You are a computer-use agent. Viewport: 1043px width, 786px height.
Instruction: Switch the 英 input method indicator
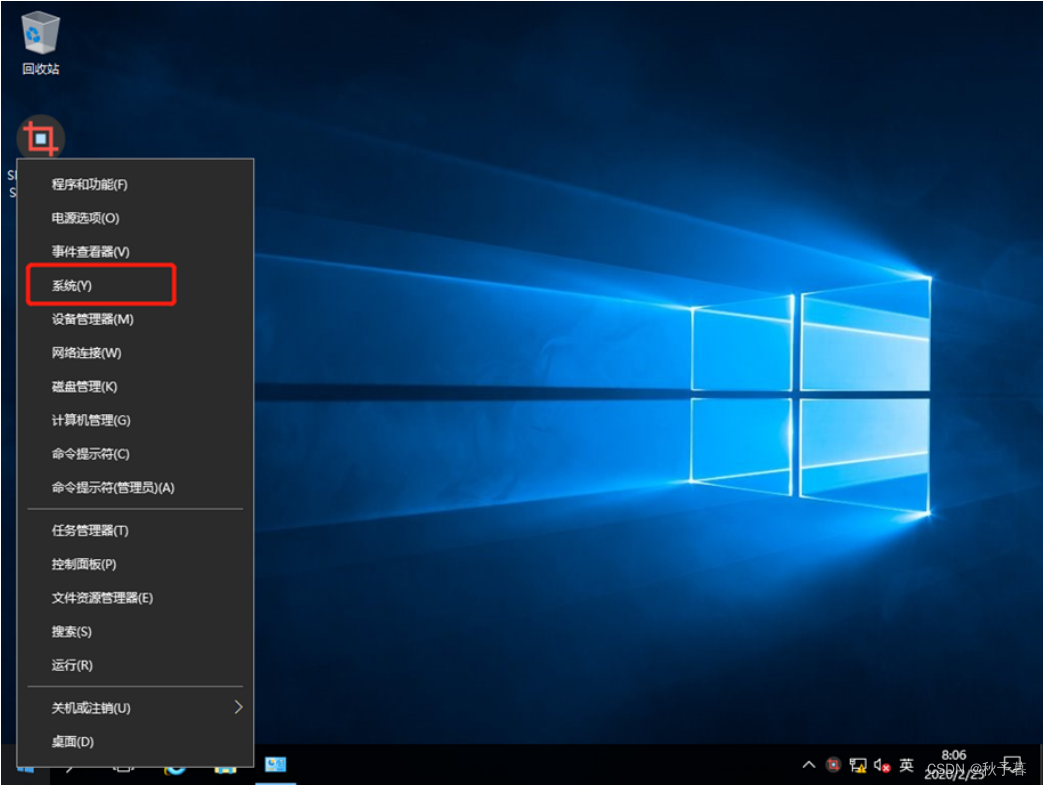[906, 765]
